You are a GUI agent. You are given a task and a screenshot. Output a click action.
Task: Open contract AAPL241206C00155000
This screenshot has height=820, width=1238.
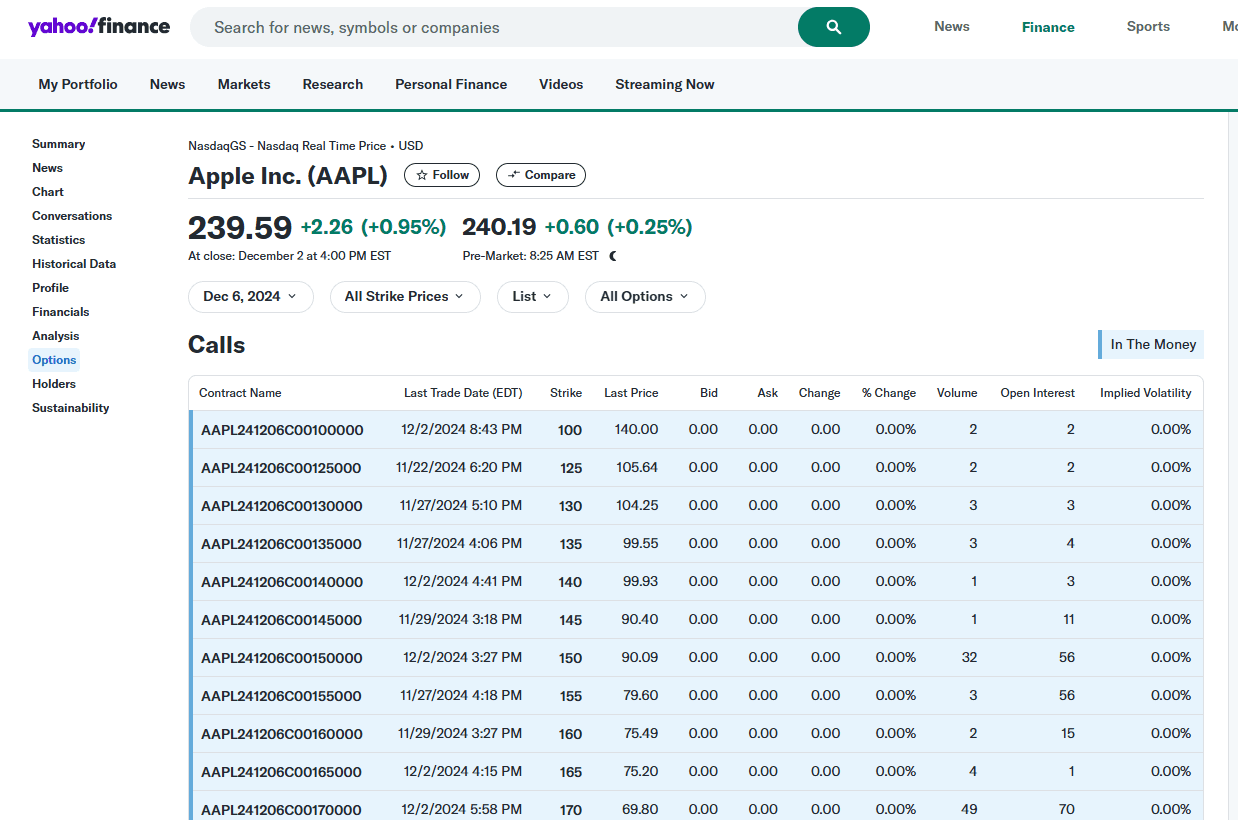pyautogui.click(x=281, y=696)
